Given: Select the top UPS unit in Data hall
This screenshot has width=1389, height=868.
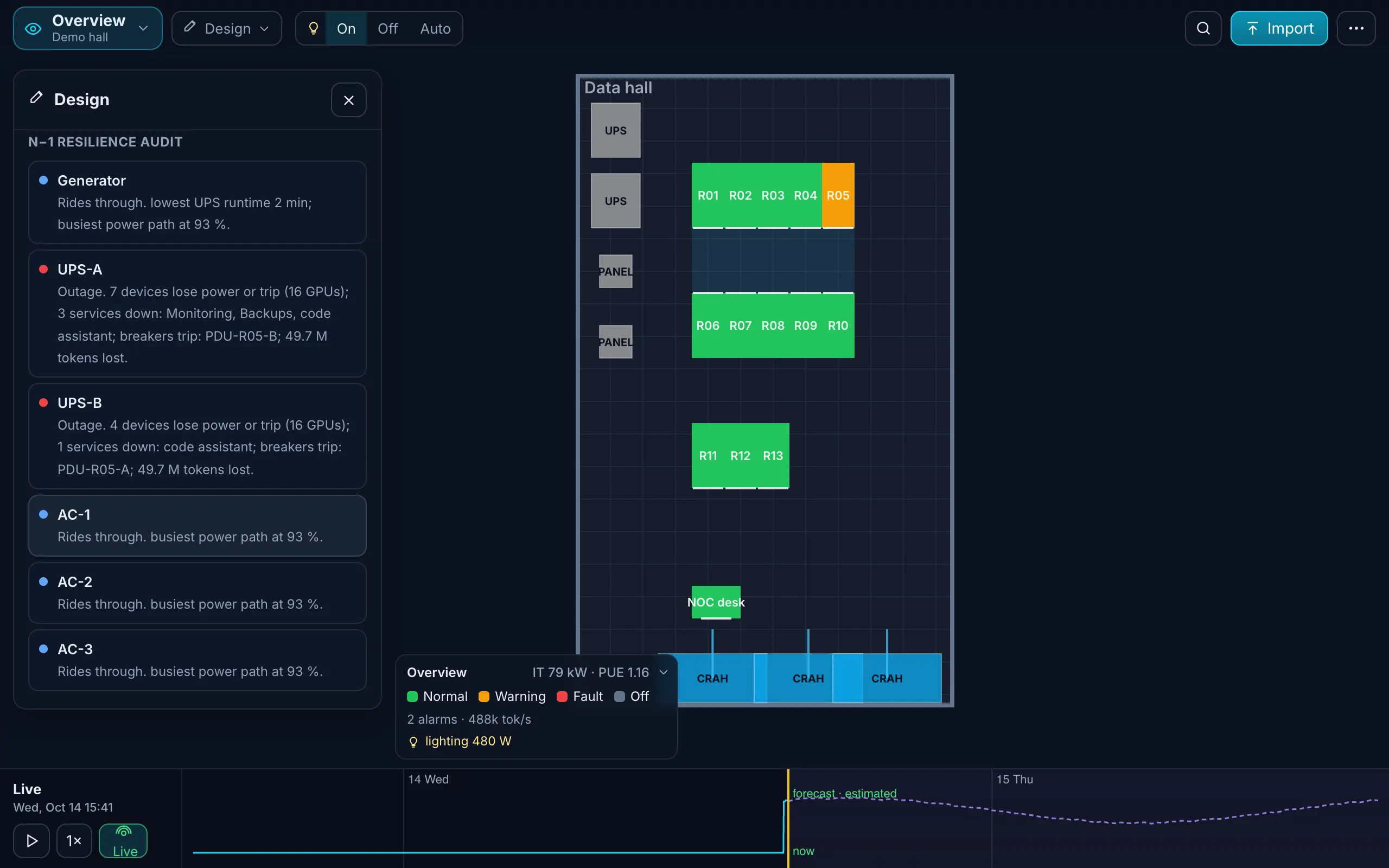Looking at the screenshot, I should 615,130.
